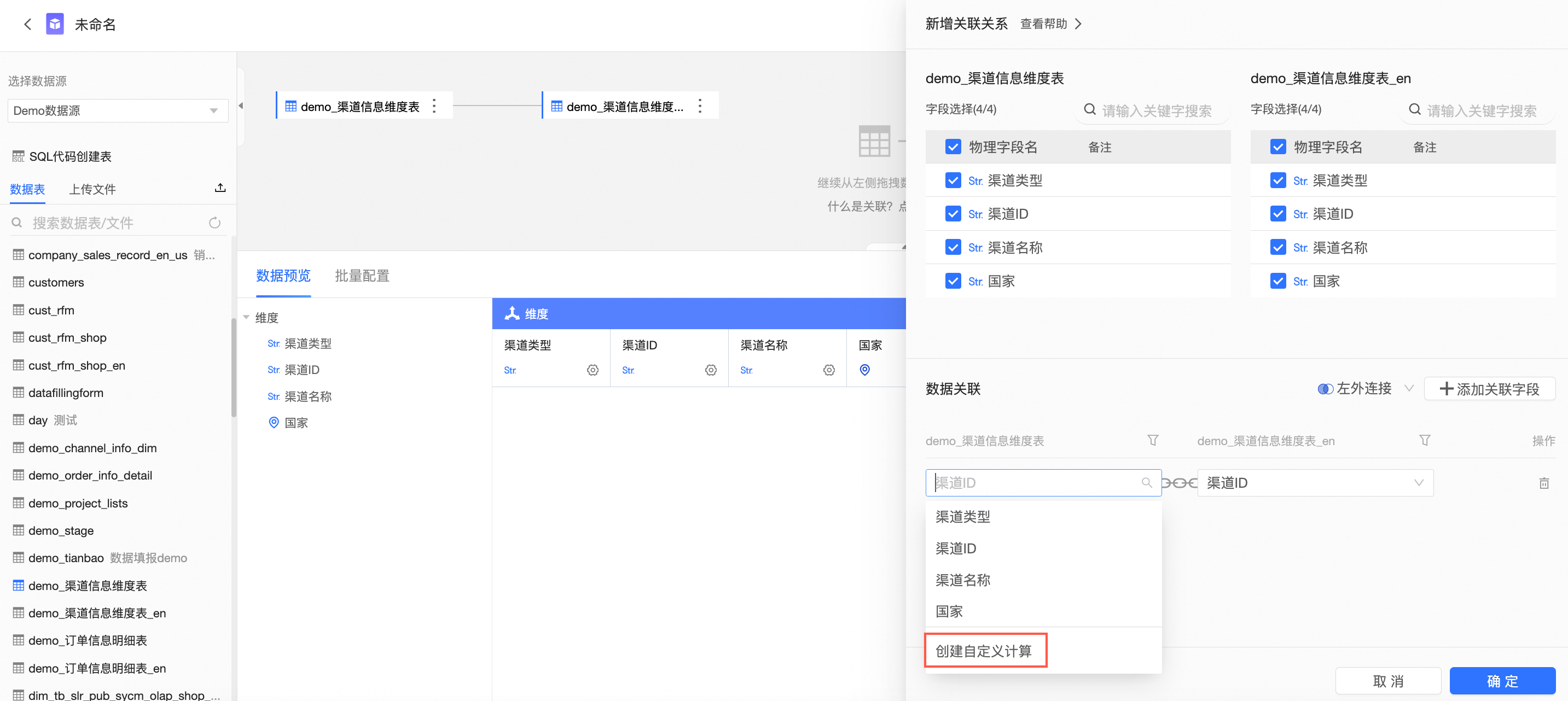Click table icon of demo_stage entry
Screen dimensions: 1568x701
pyautogui.click(x=19, y=530)
